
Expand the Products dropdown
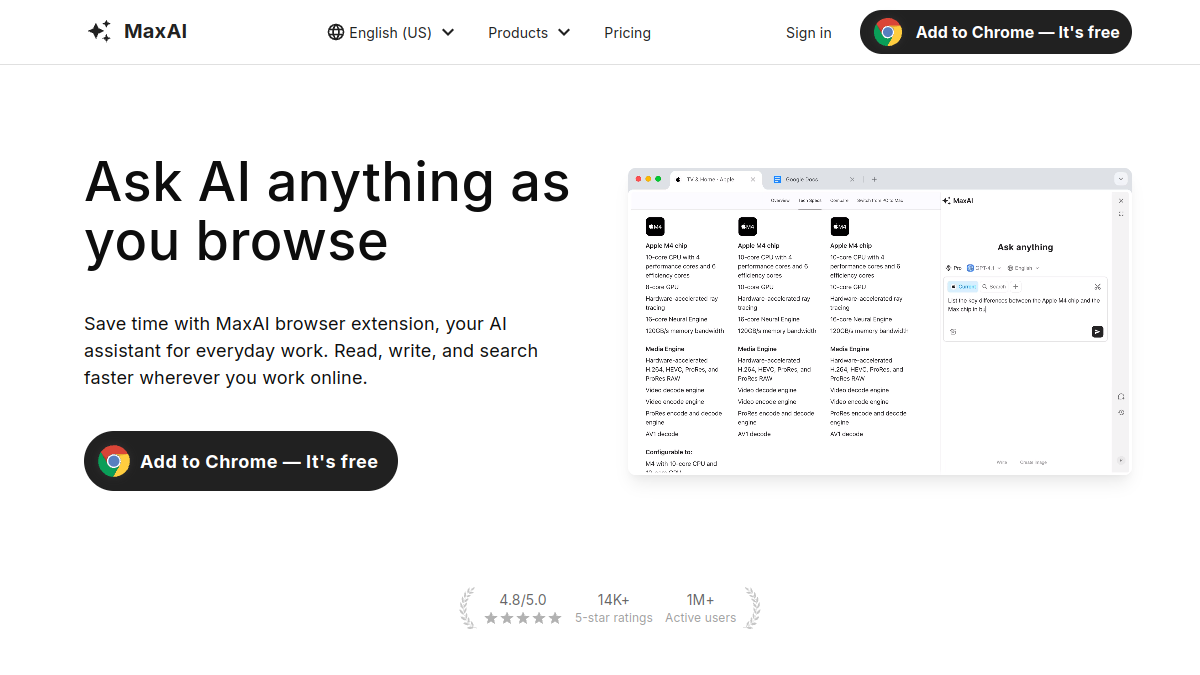click(x=529, y=32)
